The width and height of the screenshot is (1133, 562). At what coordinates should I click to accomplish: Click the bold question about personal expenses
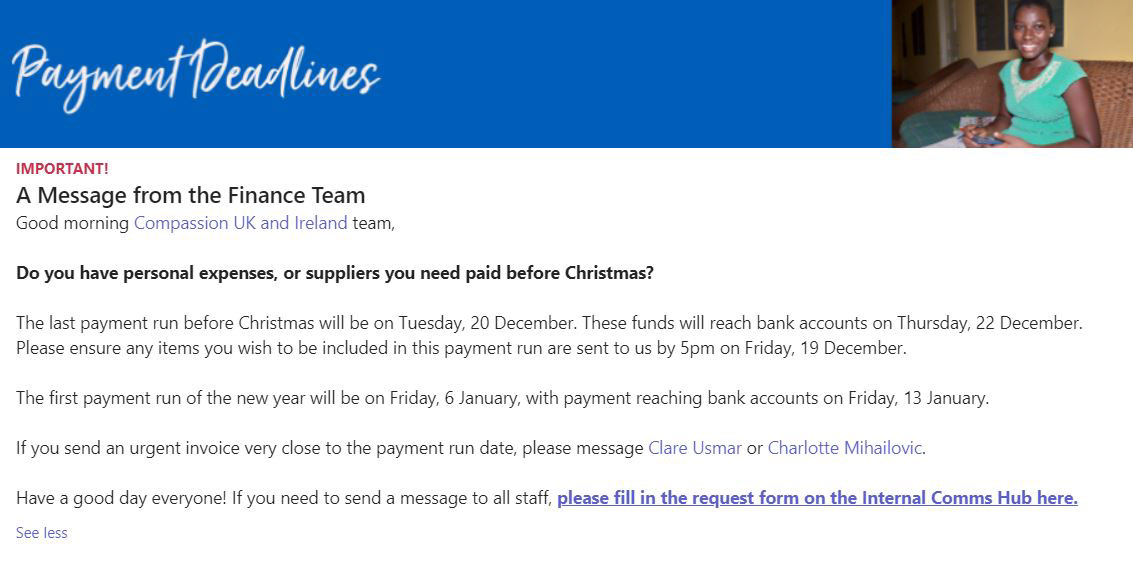335,274
